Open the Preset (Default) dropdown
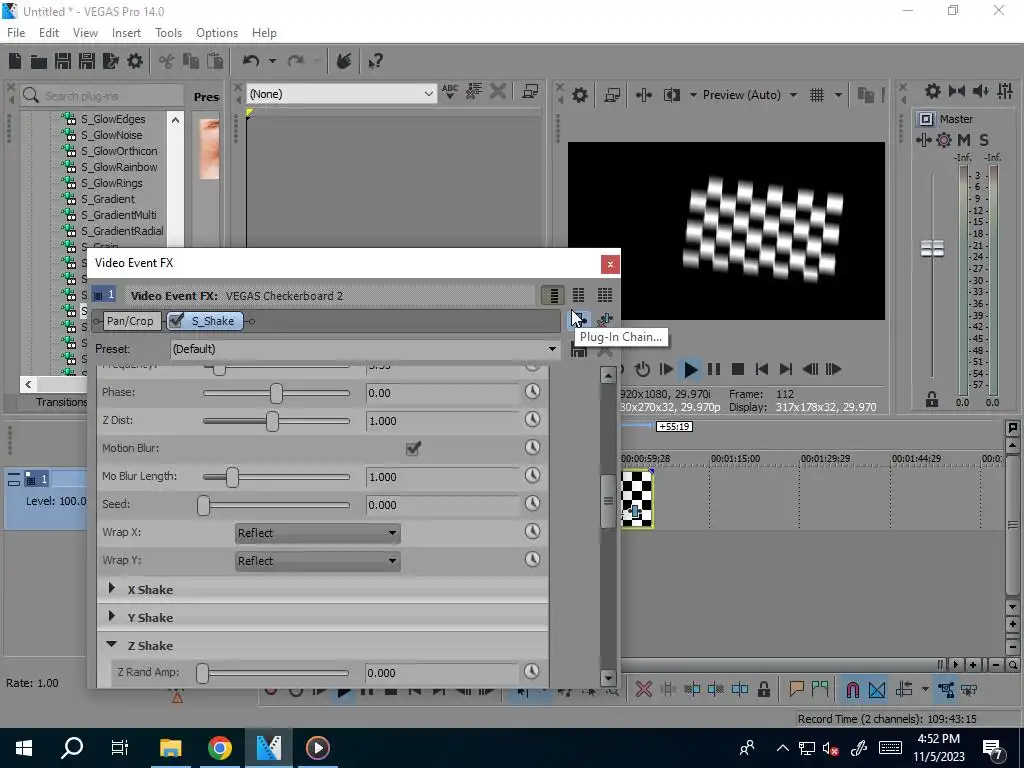This screenshot has width=1024, height=768. pyautogui.click(x=365, y=349)
